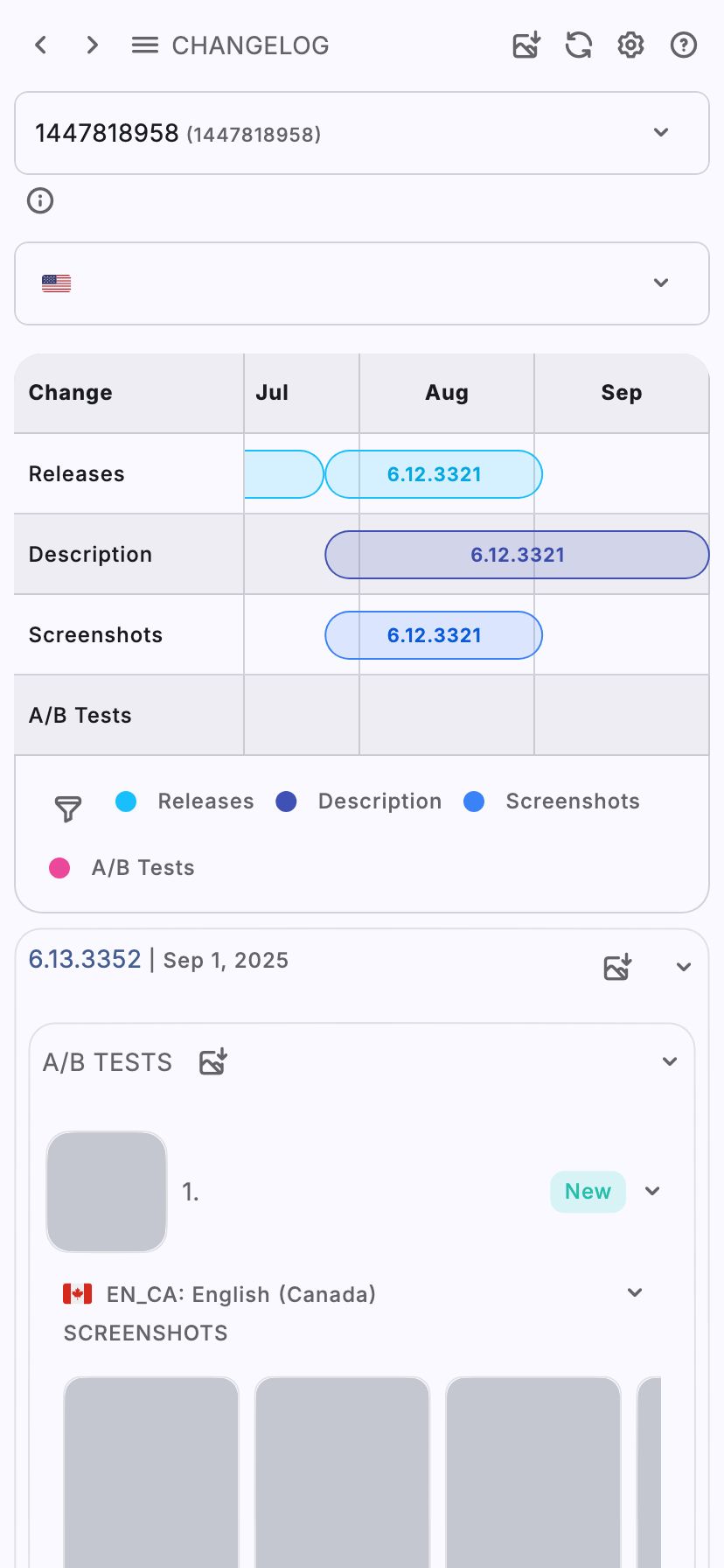Click the 'Sep 1, 2025' date text
The width and height of the screenshot is (724, 1568).
pos(226,961)
